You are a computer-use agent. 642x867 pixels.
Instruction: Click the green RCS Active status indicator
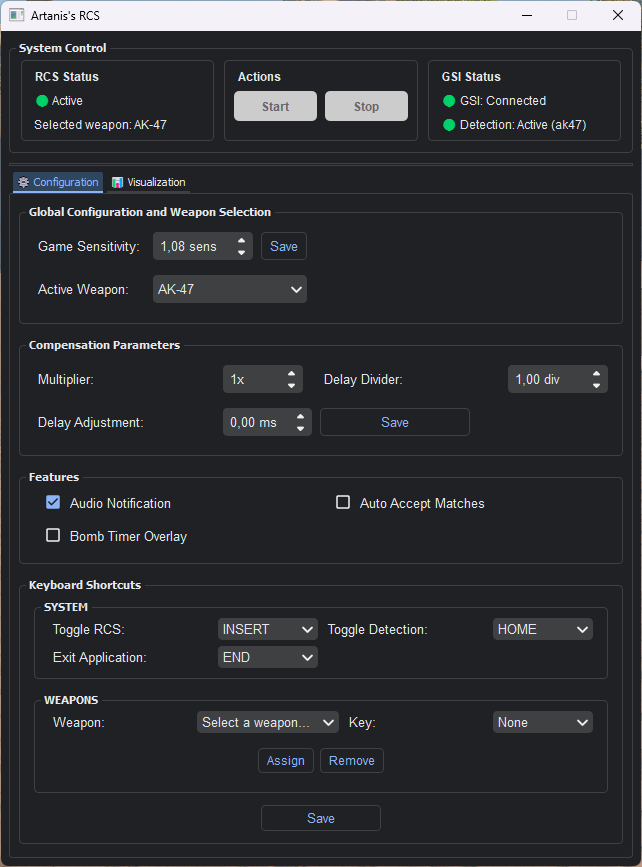click(x=42, y=101)
